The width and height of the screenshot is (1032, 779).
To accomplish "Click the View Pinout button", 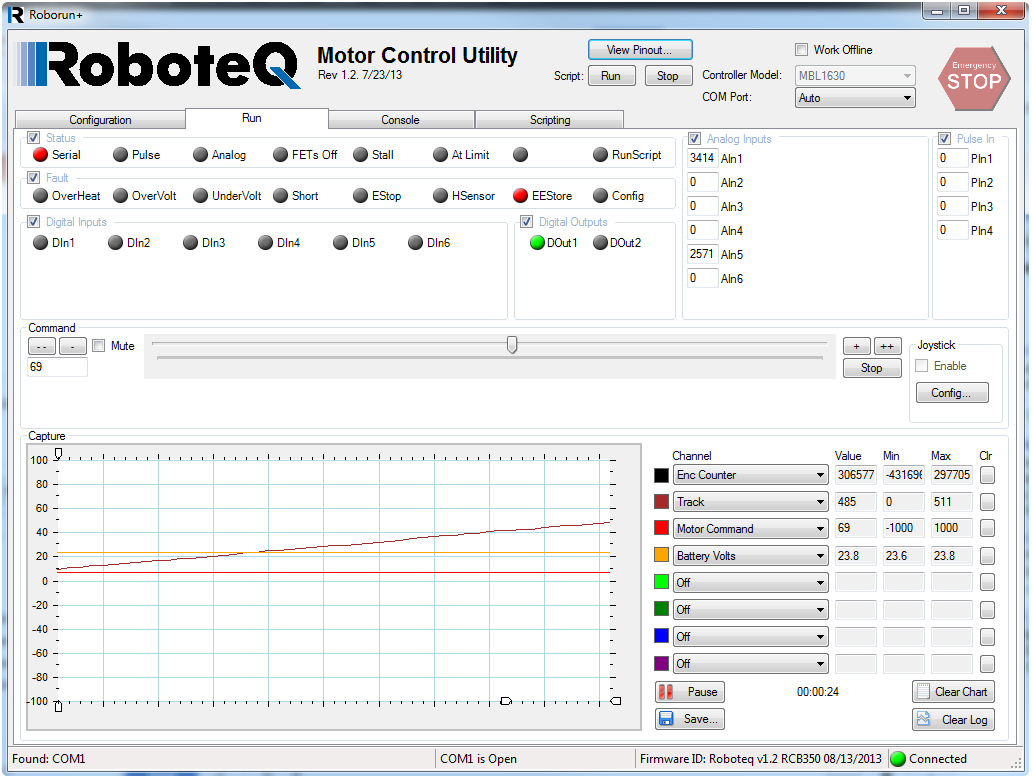I will pyautogui.click(x=640, y=50).
